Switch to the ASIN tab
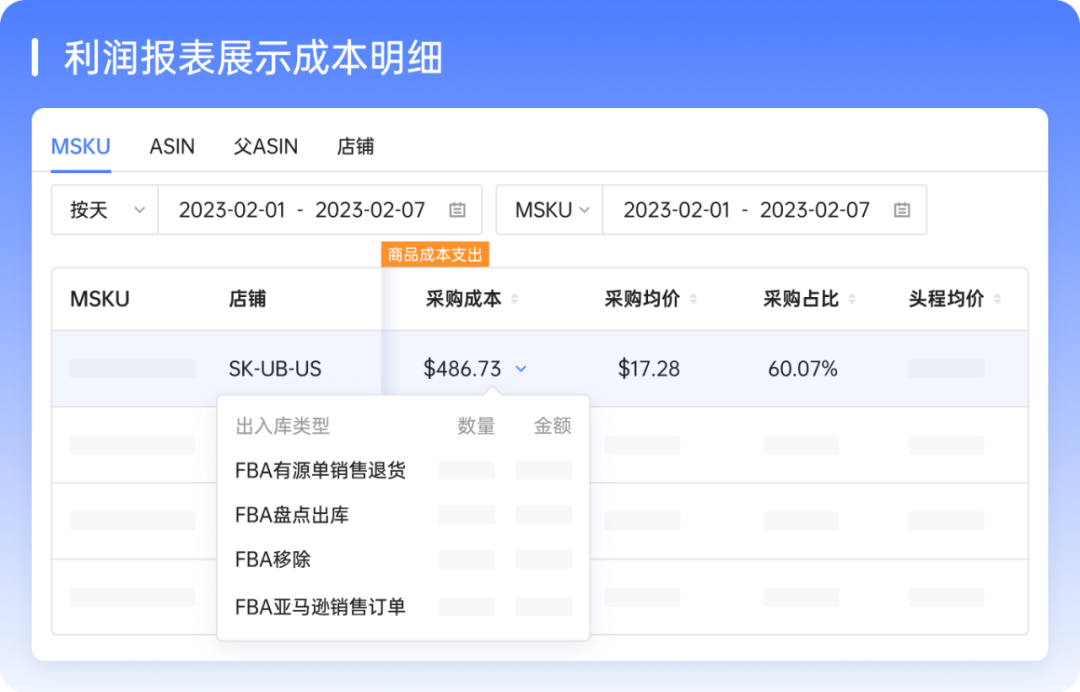The image size is (1080, 692). click(171, 146)
